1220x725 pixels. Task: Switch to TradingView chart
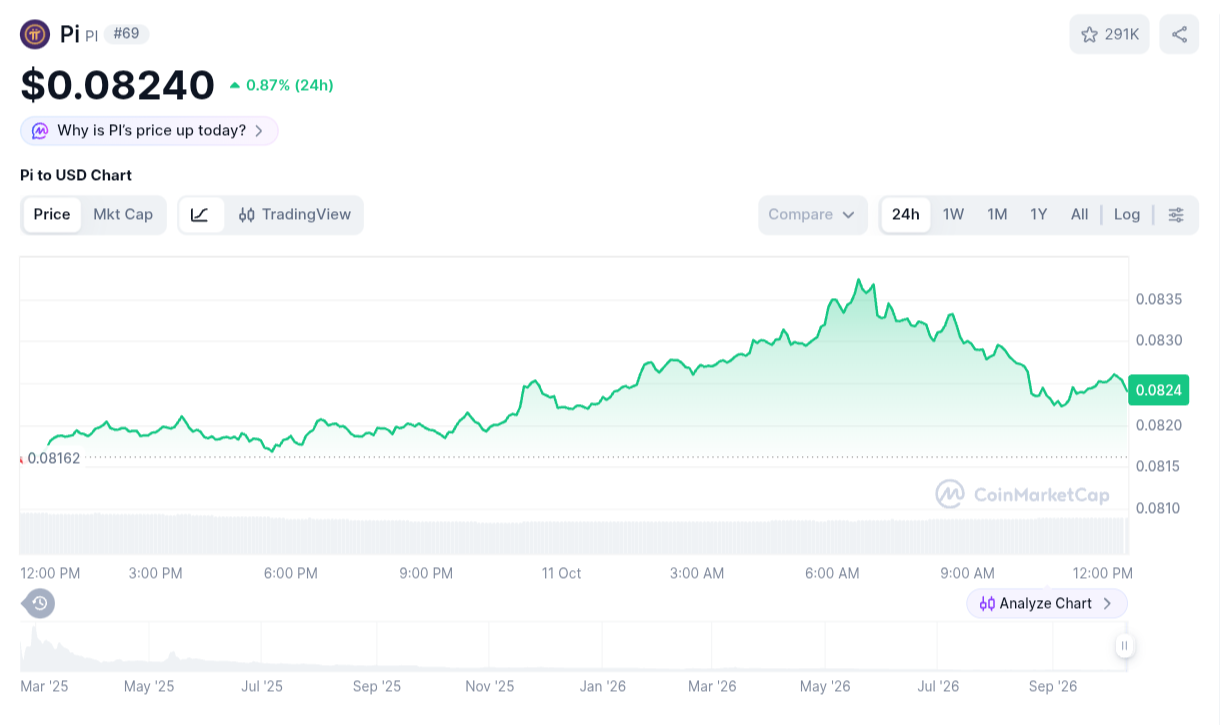coord(295,215)
